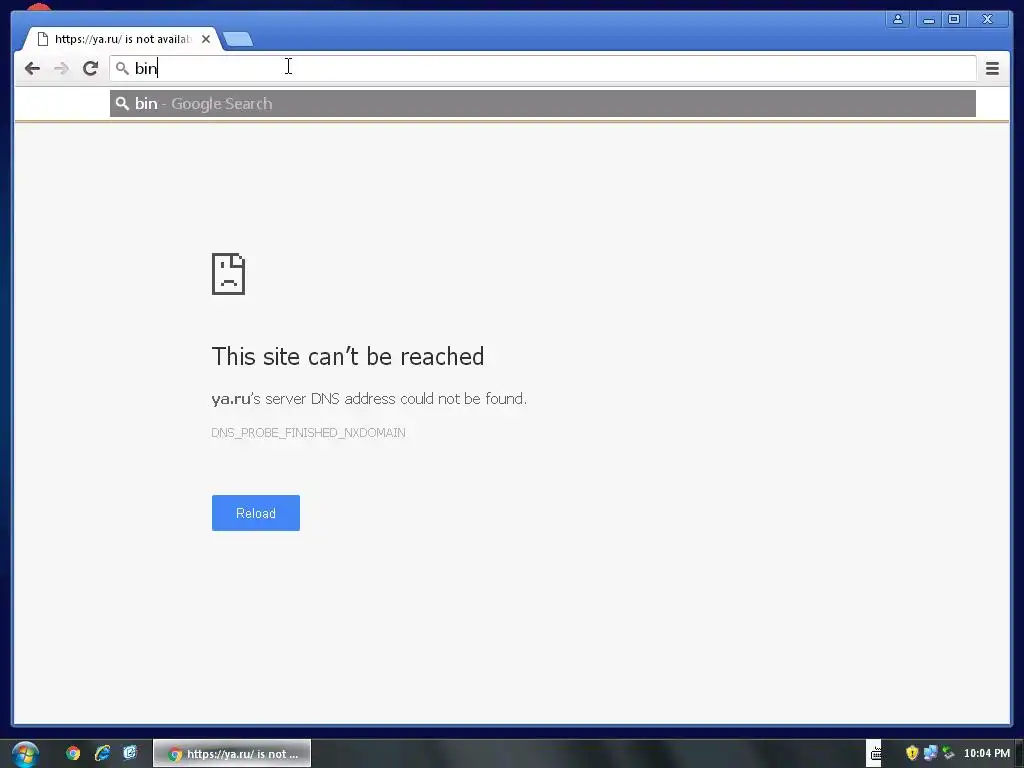This screenshot has width=1024, height=768.
Task: Launch Chrome from taskbar pinned icon
Action: click(x=73, y=754)
